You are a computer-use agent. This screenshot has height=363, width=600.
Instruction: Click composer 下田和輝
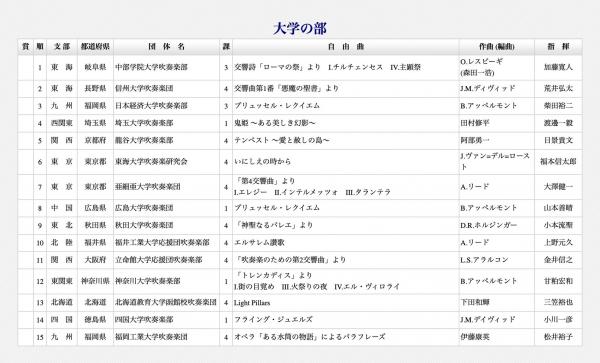(475, 303)
